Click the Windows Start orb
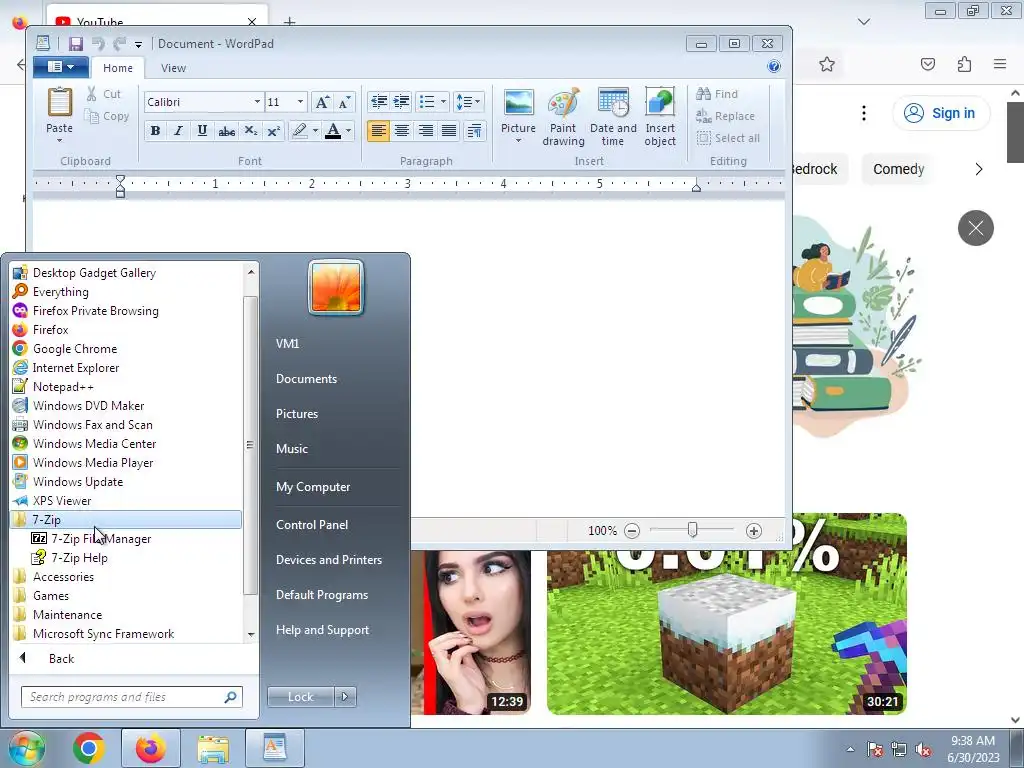 [x=25, y=748]
